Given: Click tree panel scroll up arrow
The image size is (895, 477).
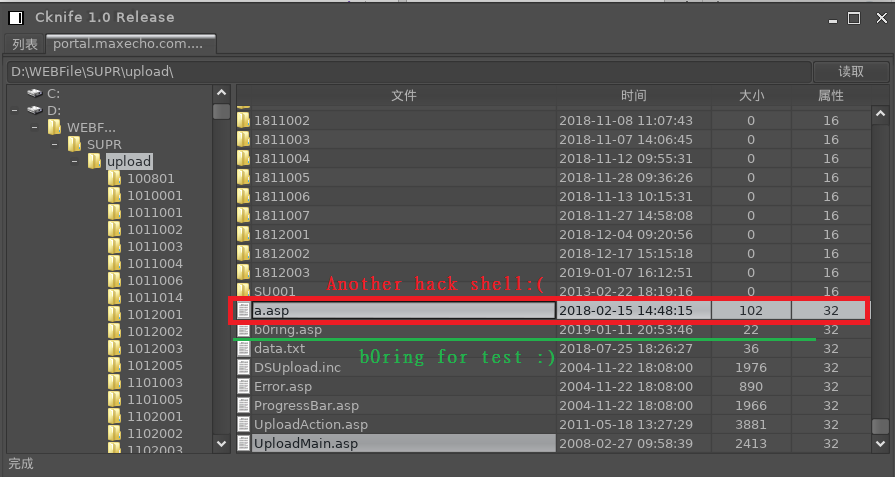Looking at the screenshot, I should click(x=221, y=93).
